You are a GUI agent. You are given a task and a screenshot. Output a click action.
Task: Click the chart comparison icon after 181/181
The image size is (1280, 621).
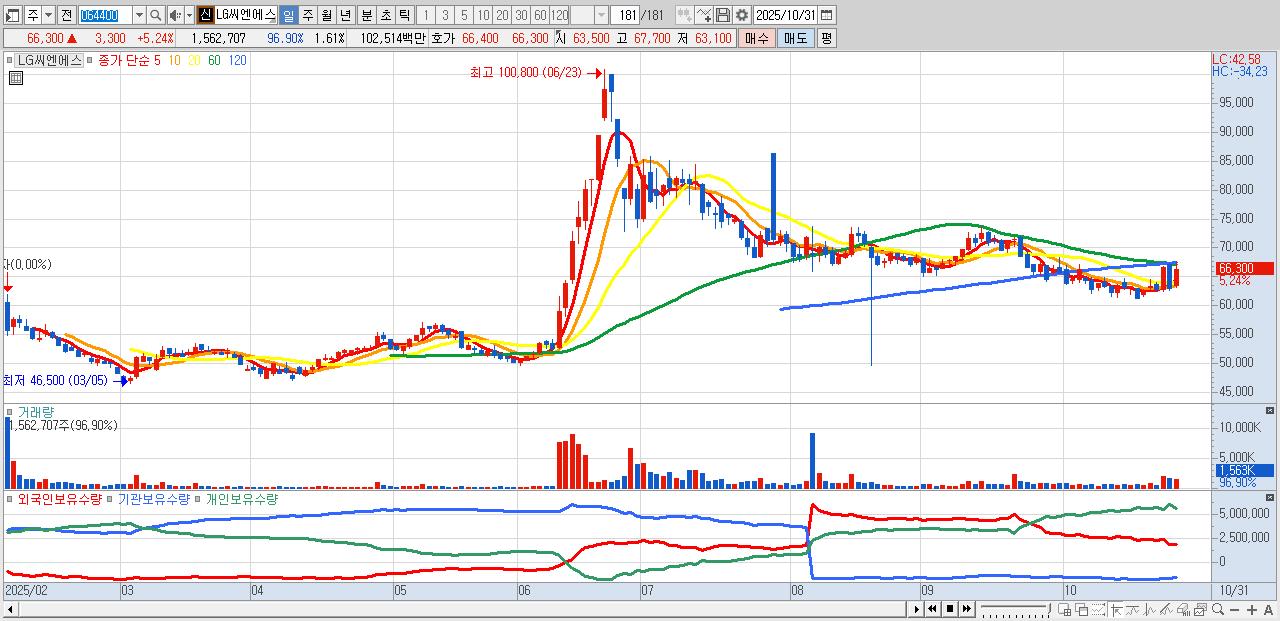684,15
